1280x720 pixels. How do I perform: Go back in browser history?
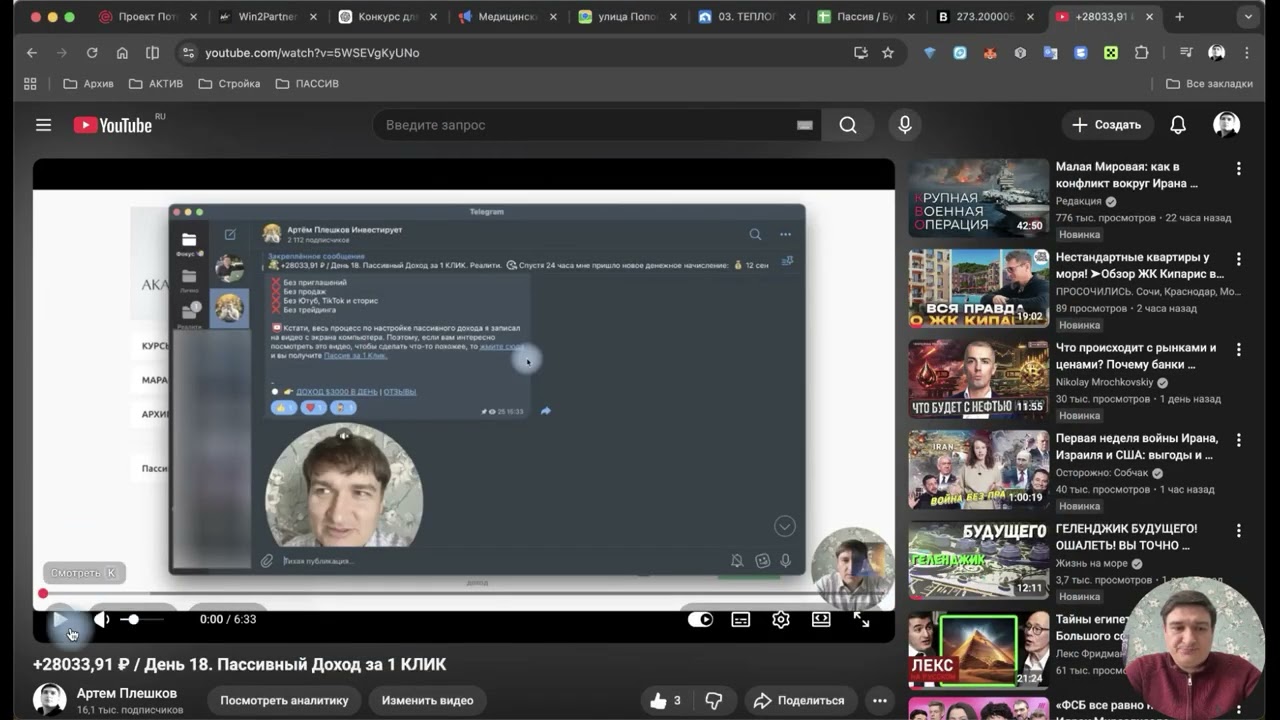click(32, 53)
